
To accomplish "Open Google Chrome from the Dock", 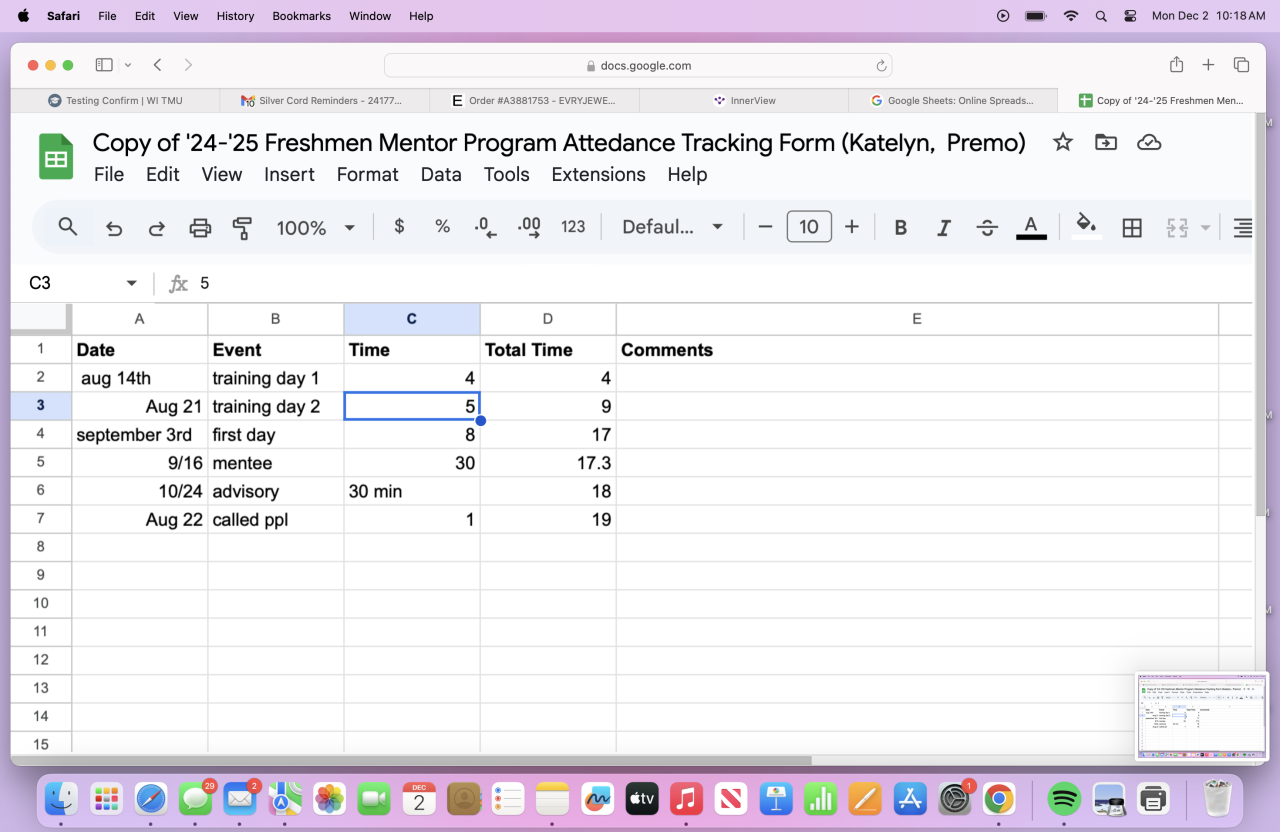I will point(999,799).
